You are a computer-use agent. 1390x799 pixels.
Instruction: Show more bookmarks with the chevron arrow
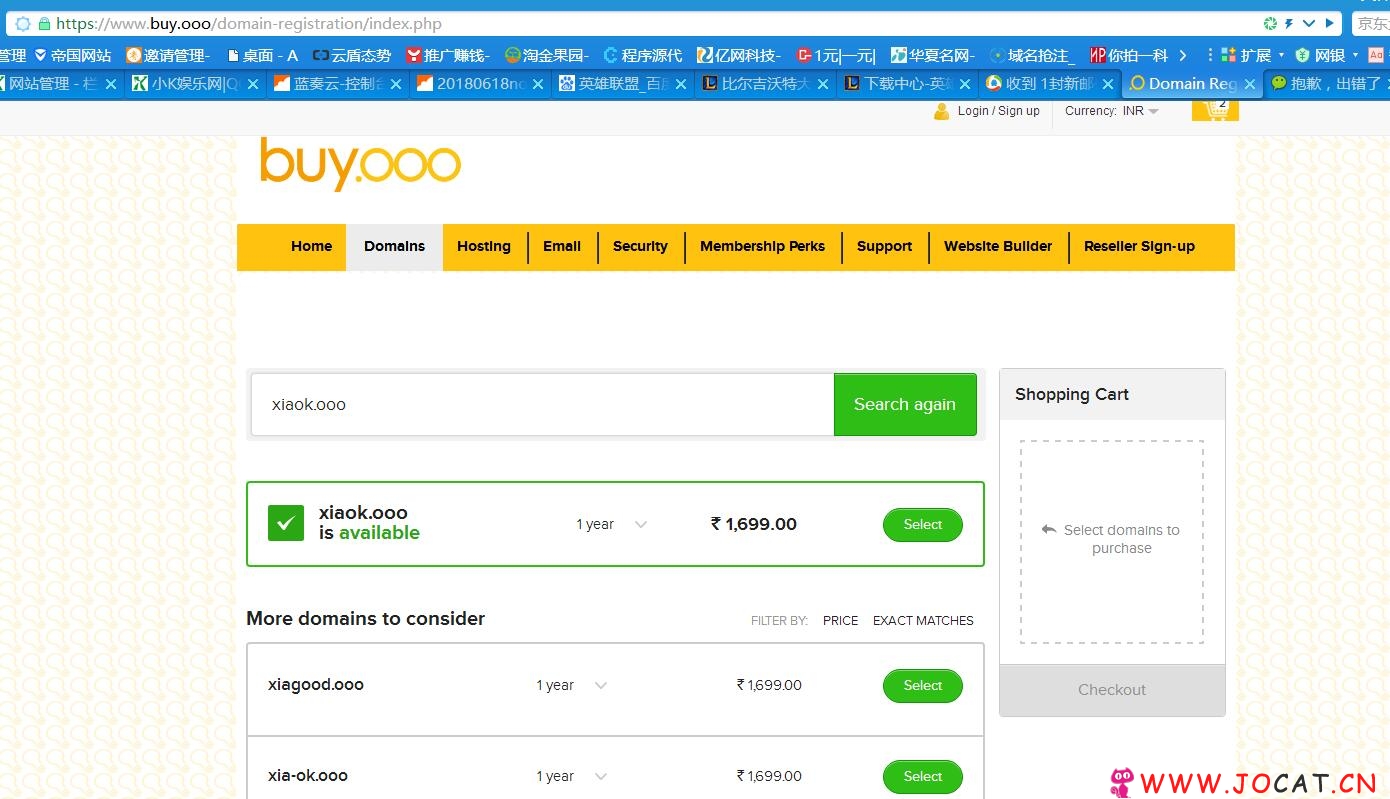[1183, 55]
